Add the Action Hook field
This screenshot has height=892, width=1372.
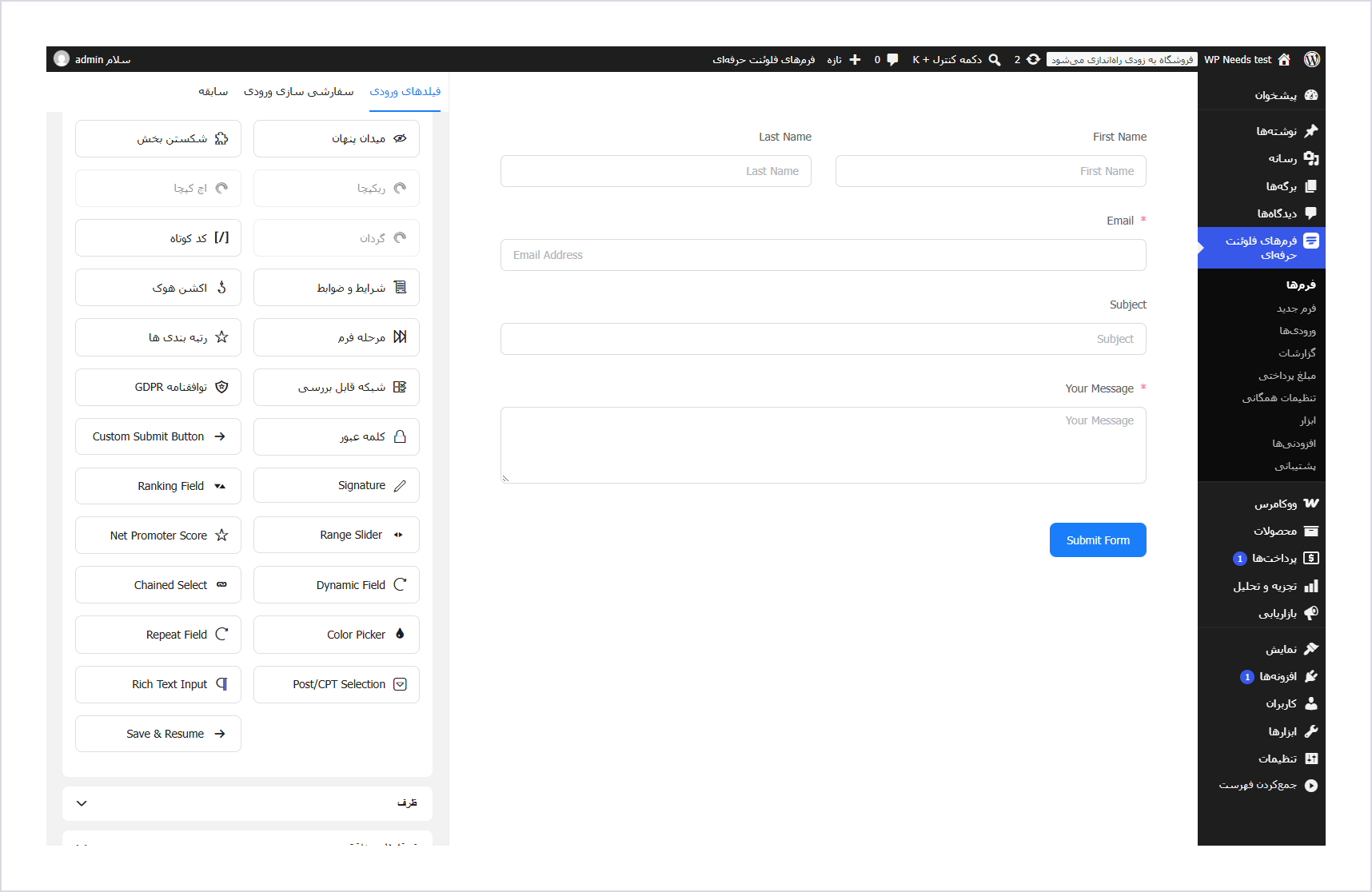[158, 287]
